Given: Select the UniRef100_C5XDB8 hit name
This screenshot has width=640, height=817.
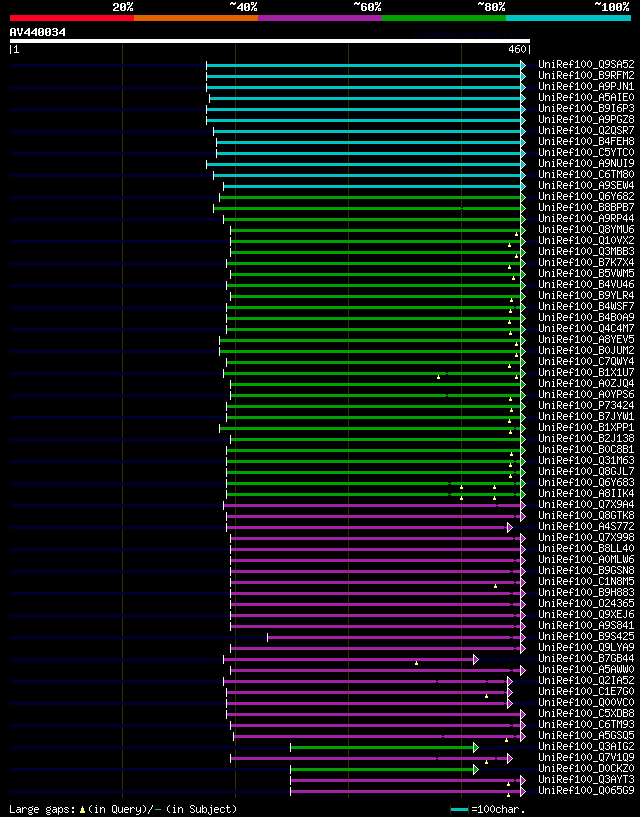Looking at the screenshot, I should point(586,713).
